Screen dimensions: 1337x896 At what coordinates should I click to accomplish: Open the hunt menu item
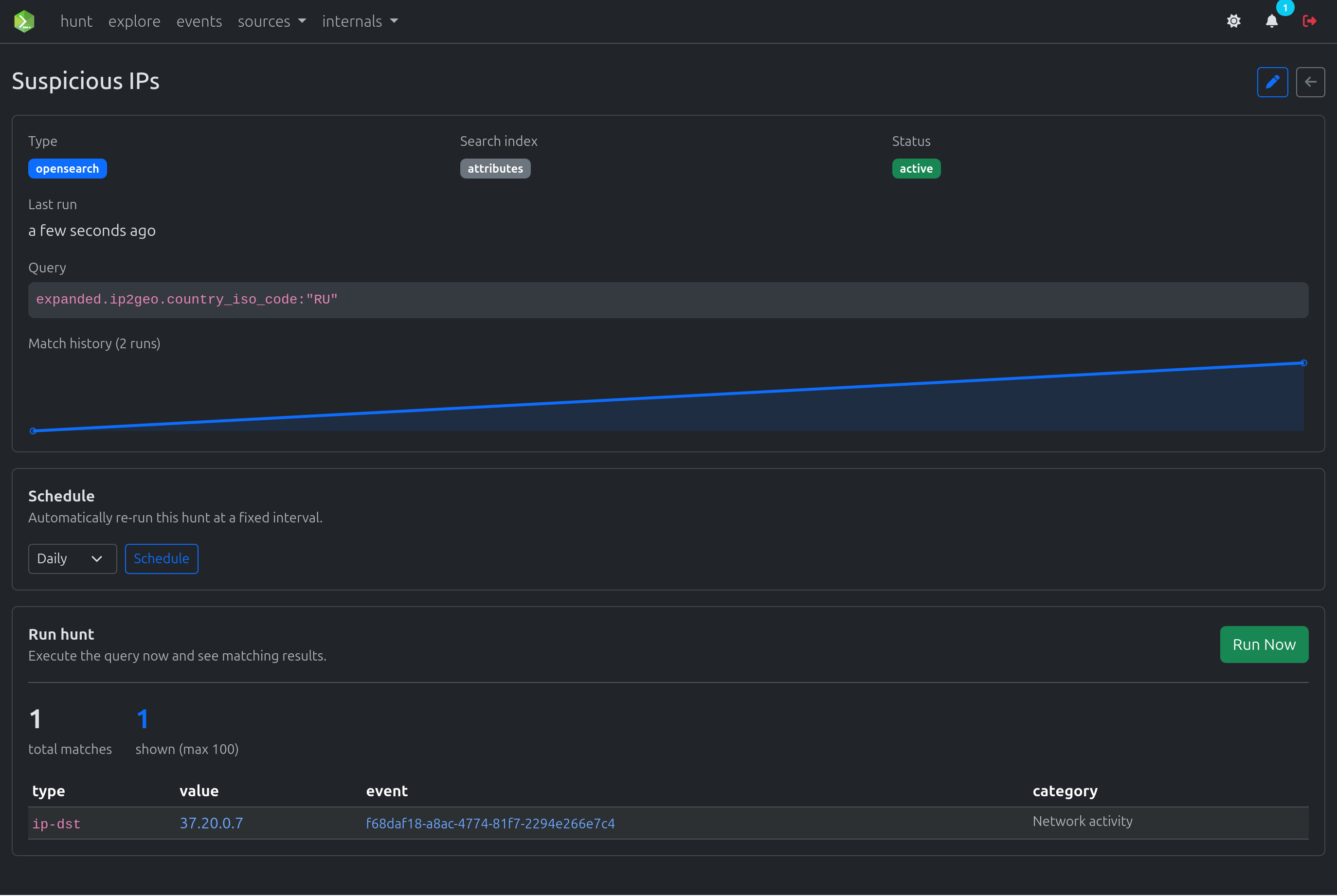coord(76,21)
